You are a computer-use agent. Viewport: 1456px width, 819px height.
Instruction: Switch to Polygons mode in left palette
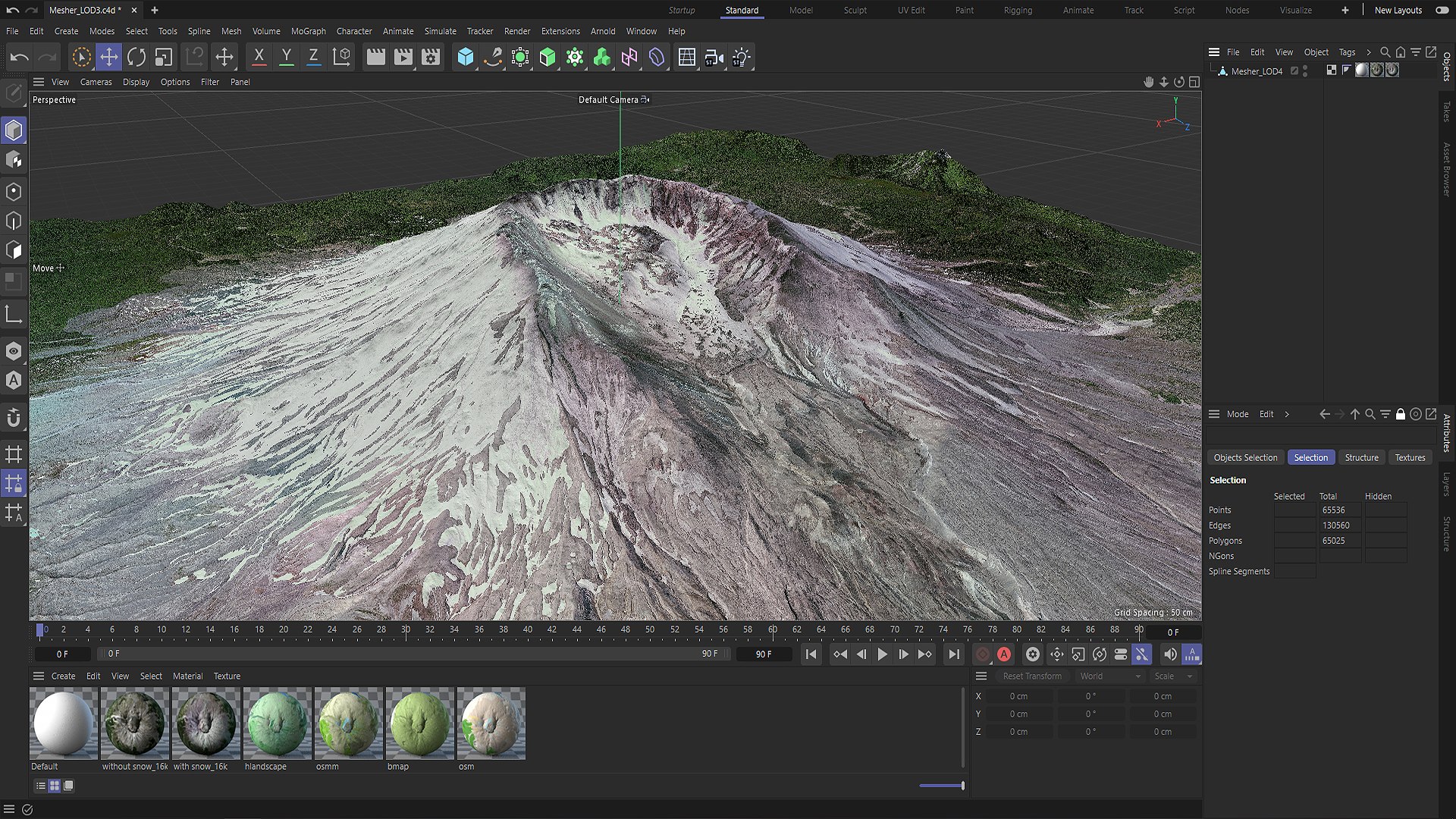[x=14, y=250]
